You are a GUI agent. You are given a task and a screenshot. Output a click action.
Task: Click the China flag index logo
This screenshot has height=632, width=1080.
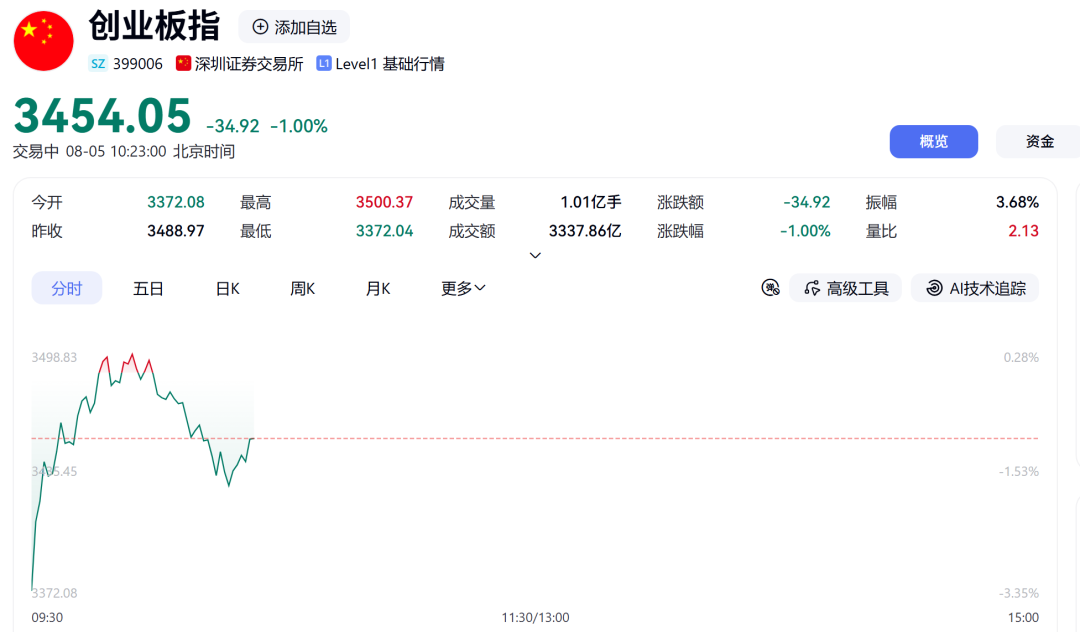pos(43,41)
